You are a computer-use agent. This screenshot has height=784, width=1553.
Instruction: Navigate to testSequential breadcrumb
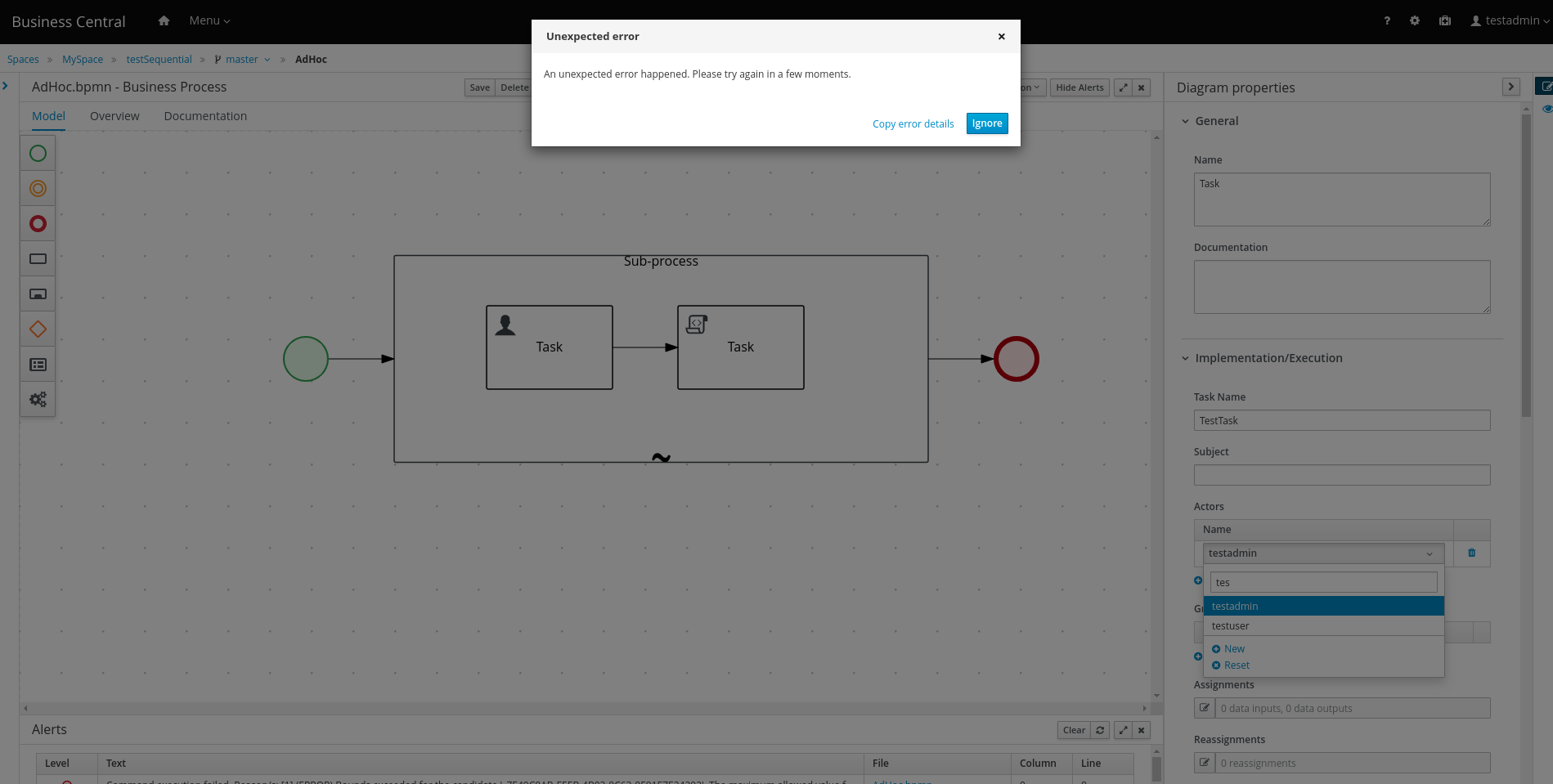[159, 59]
